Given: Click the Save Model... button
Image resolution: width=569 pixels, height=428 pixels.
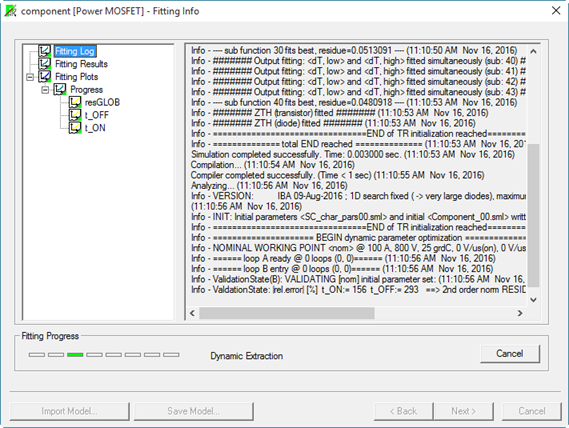Looking at the screenshot, I should 193,411.
